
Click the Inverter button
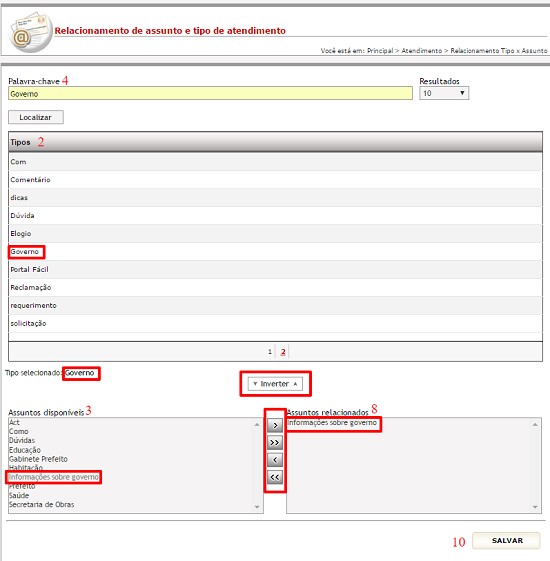coord(275,384)
